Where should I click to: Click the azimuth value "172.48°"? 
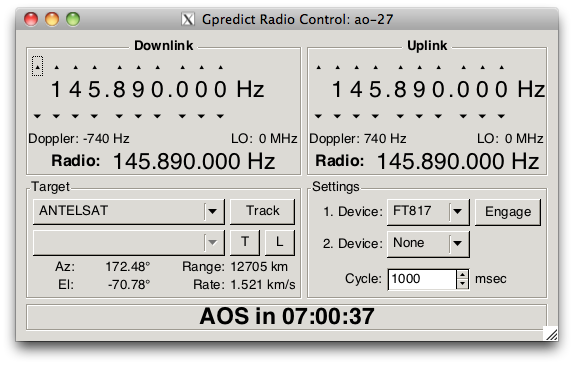coord(128,267)
